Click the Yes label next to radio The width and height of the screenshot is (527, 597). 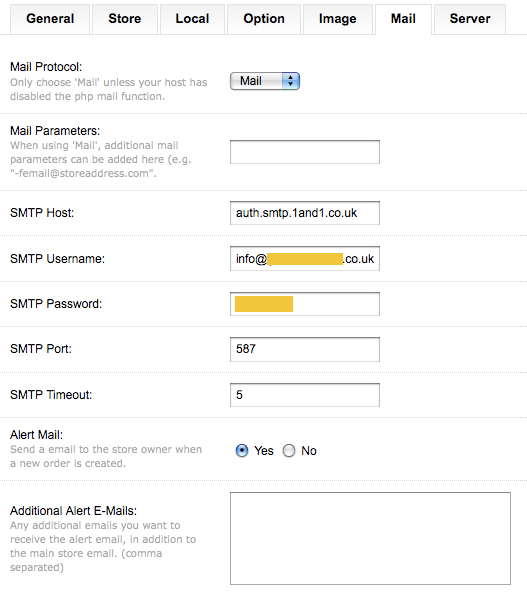[x=264, y=451]
